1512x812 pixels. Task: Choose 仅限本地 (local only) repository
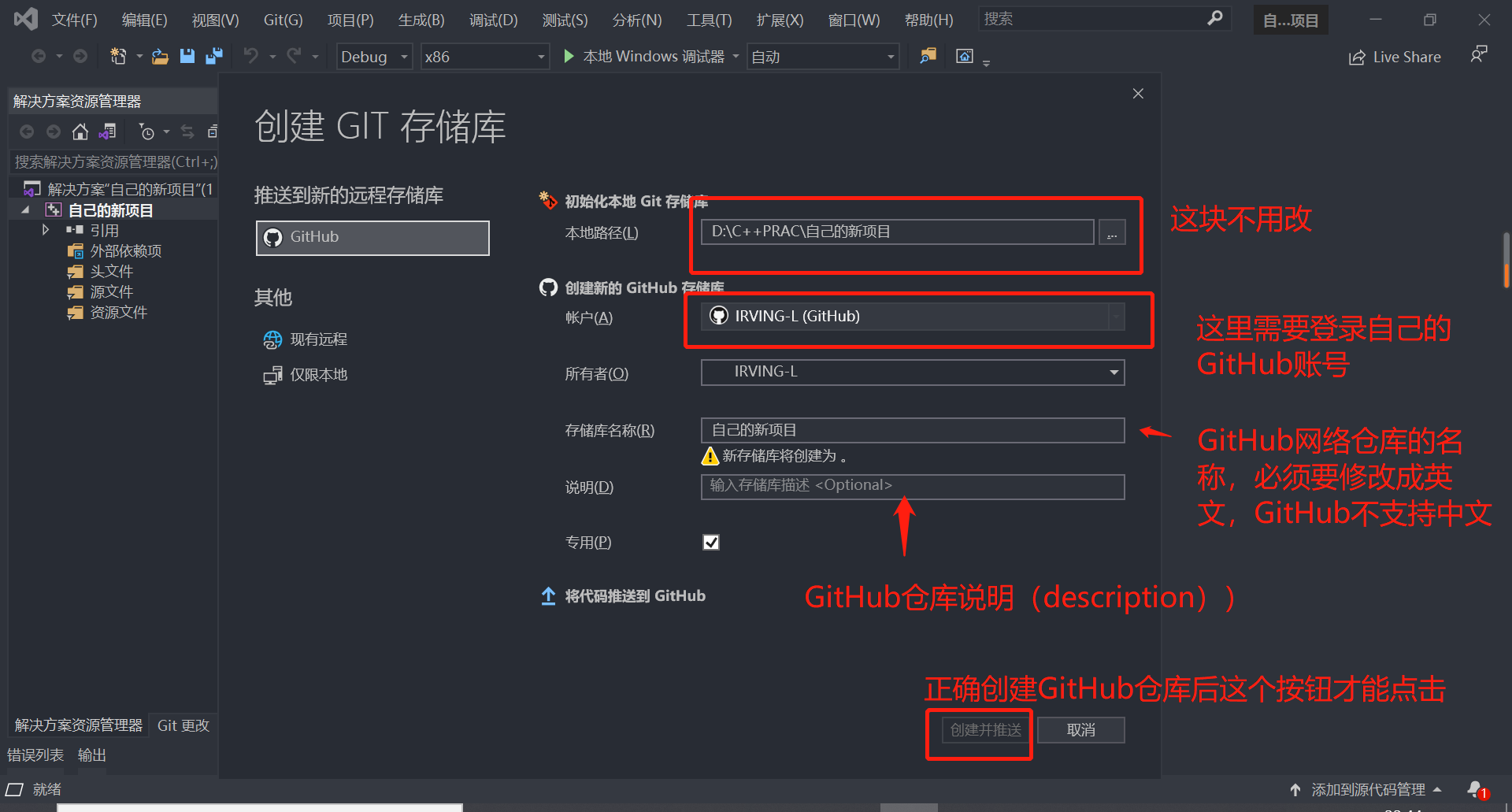click(317, 374)
